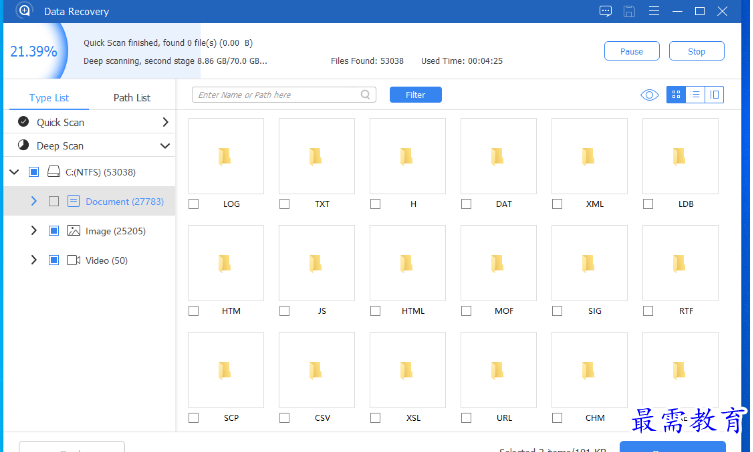Open the URL folder thumbnail
The width and height of the screenshot is (753, 452).
[498, 370]
